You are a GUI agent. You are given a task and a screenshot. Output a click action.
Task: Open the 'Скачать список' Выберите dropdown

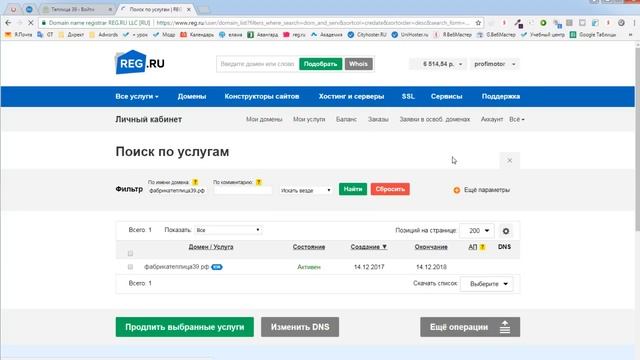click(x=486, y=284)
